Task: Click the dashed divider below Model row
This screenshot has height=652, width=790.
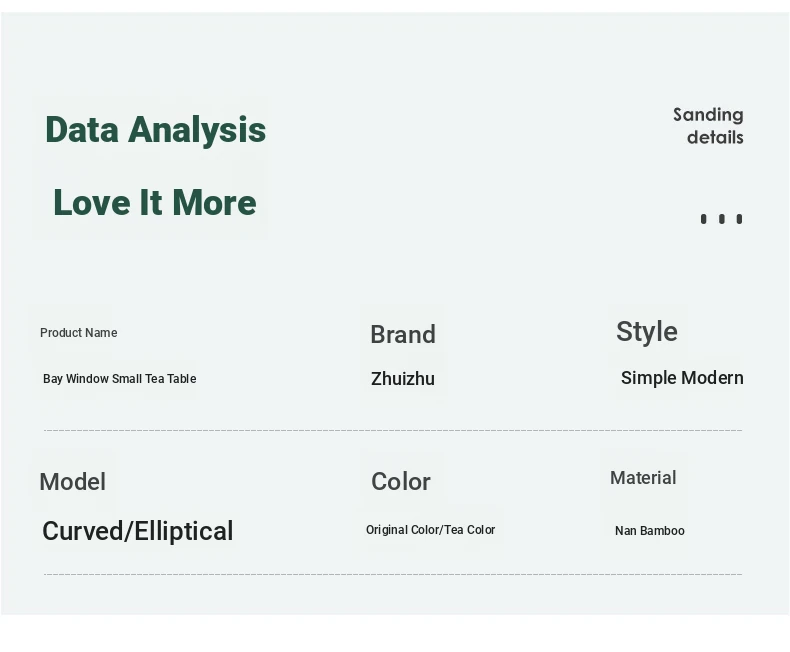Action: tap(393, 574)
